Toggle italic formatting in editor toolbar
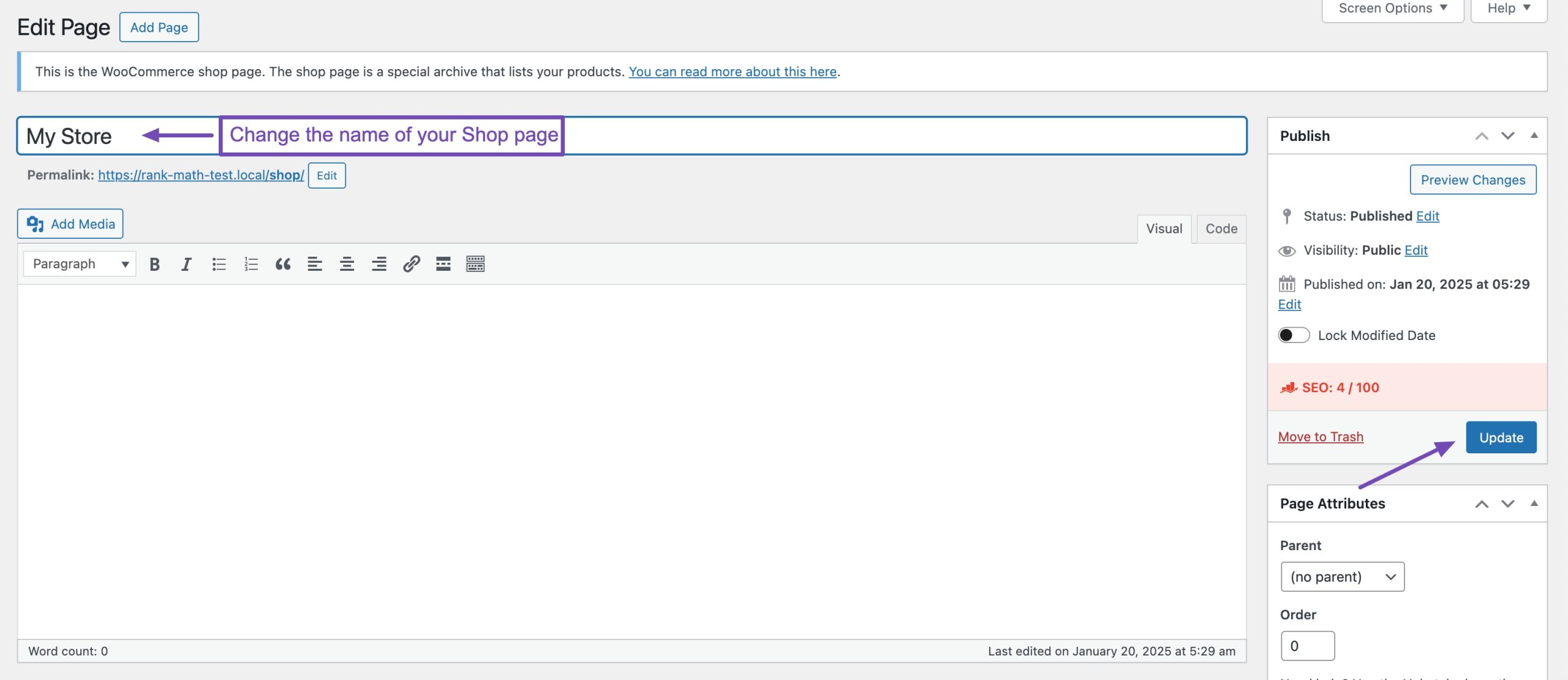Viewport: 1568px width, 680px height. click(x=186, y=264)
